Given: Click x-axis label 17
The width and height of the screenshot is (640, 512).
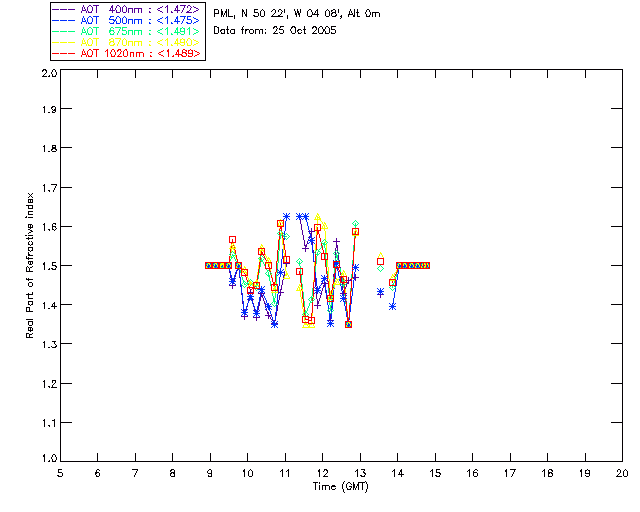Looking at the screenshot, I should coord(510,473).
